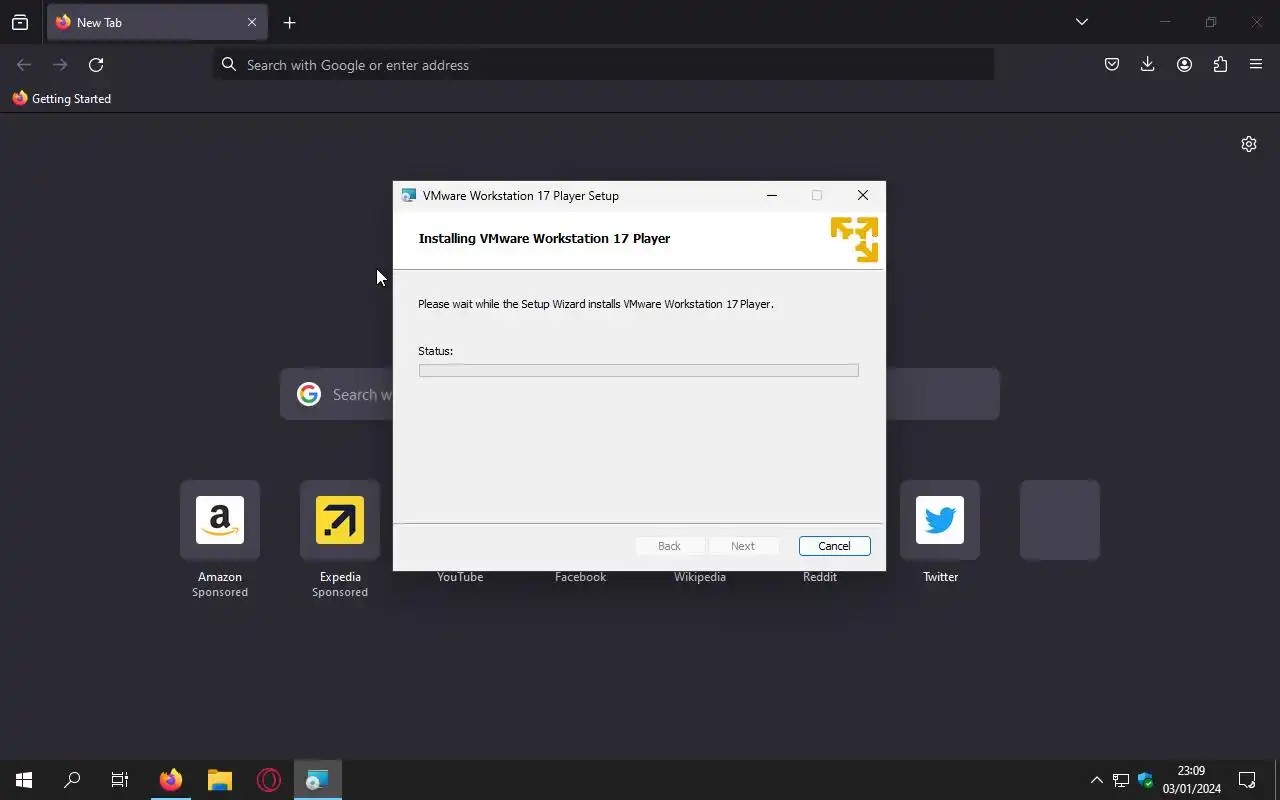Click the installation status progress bar
The width and height of the screenshot is (1280, 800).
click(x=638, y=370)
